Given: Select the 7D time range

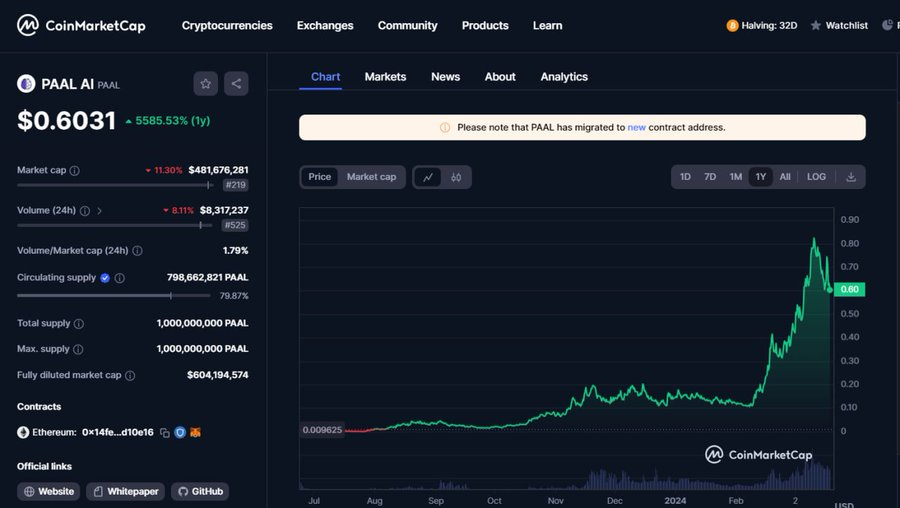Looking at the screenshot, I should point(710,177).
